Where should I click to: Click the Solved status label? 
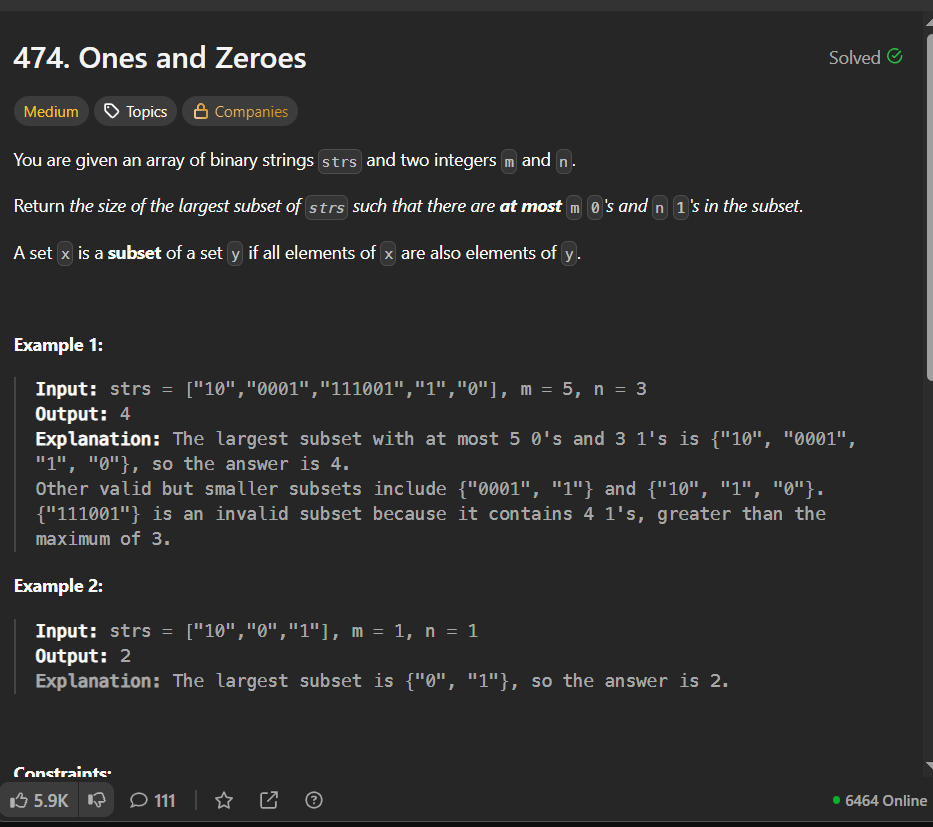coord(854,58)
